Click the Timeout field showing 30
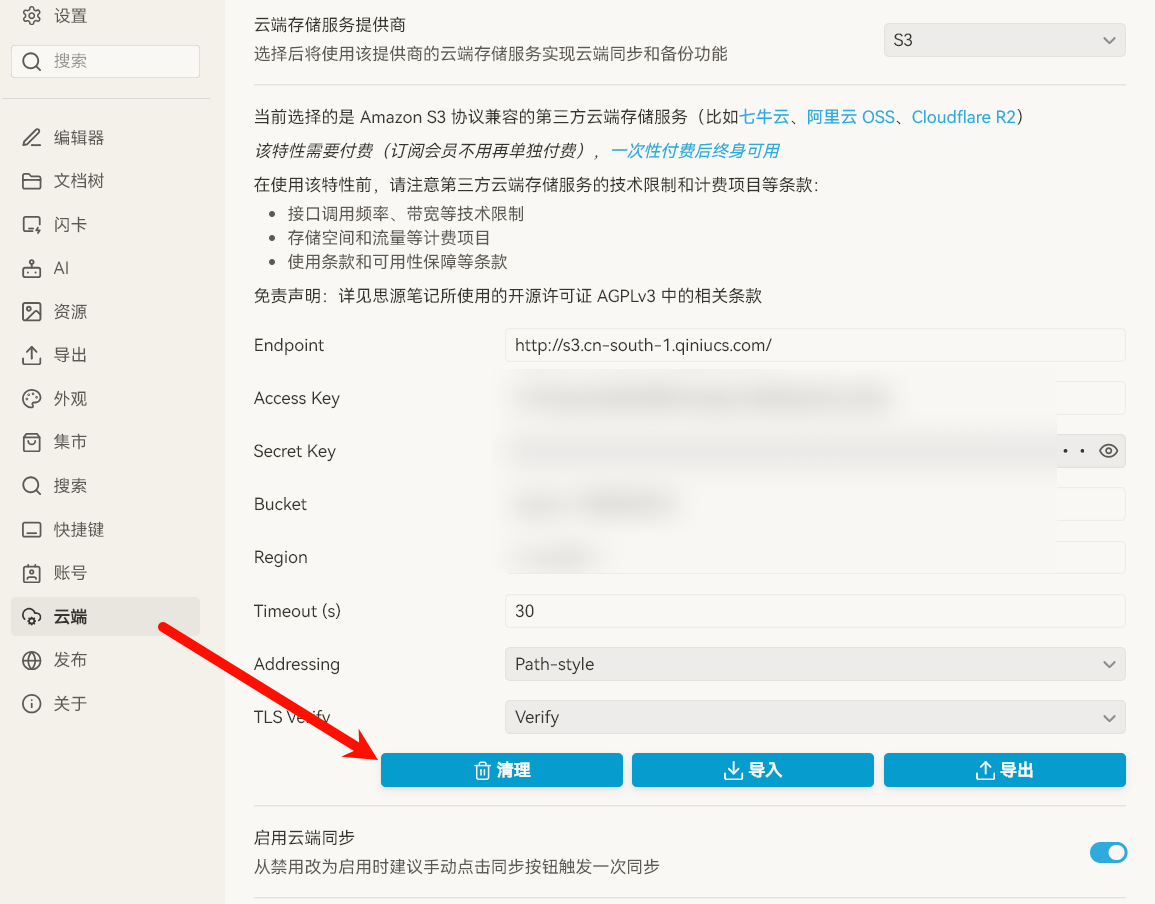The image size is (1155, 904). tap(815, 611)
